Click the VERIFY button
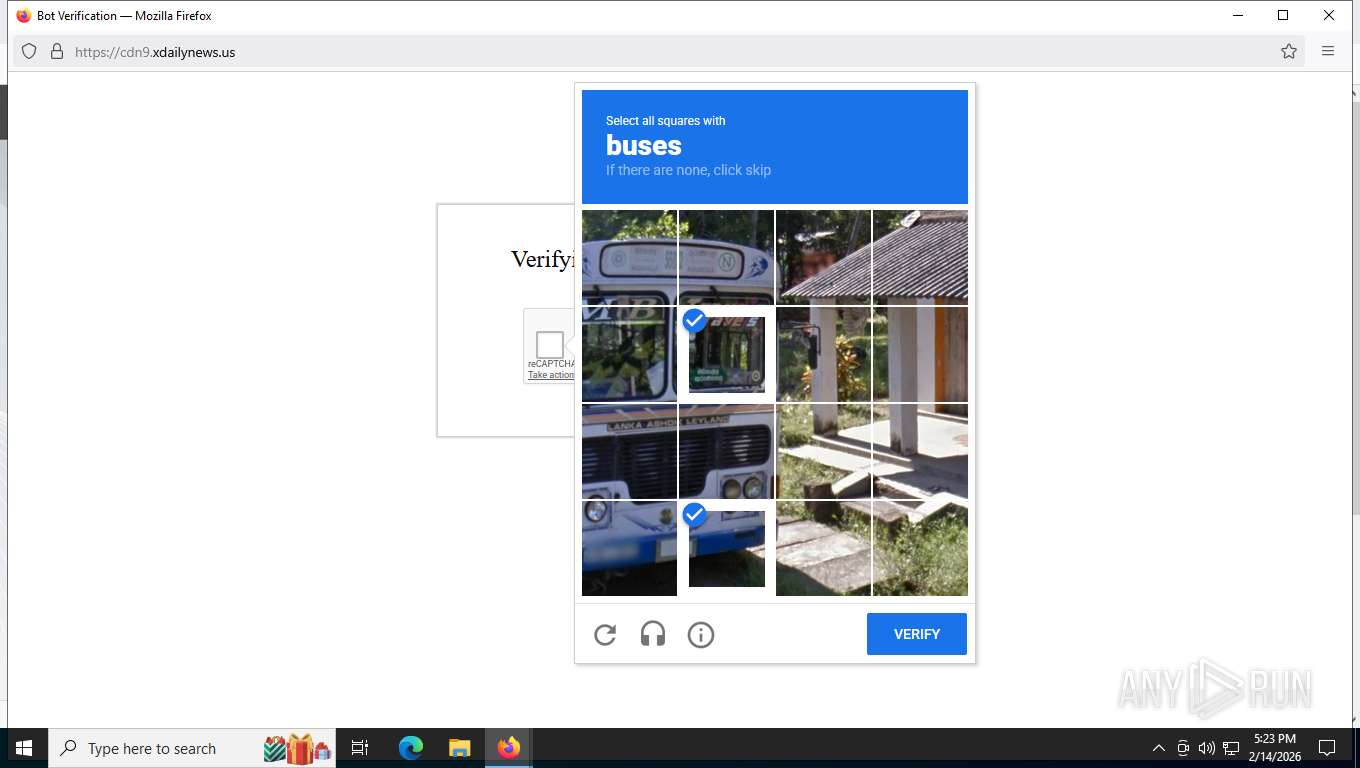 click(x=917, y=634)
